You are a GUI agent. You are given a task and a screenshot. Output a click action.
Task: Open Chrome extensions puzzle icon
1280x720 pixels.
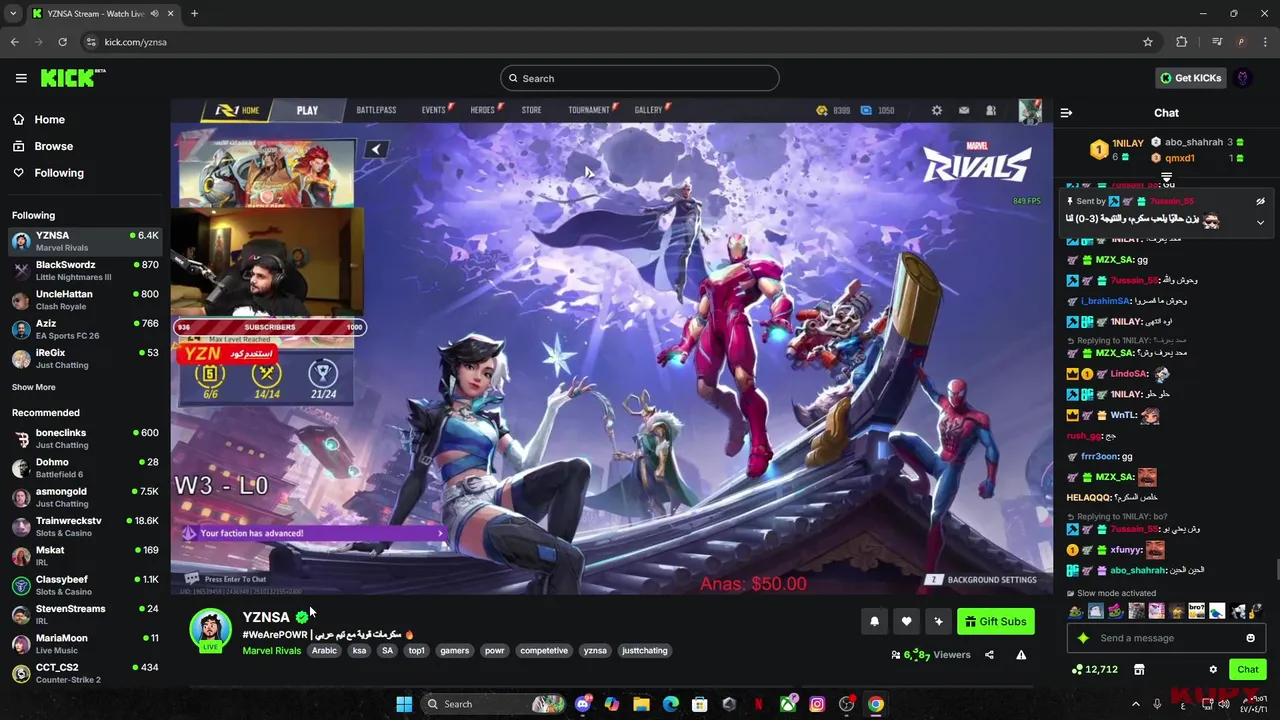(x=1182, y=42)
